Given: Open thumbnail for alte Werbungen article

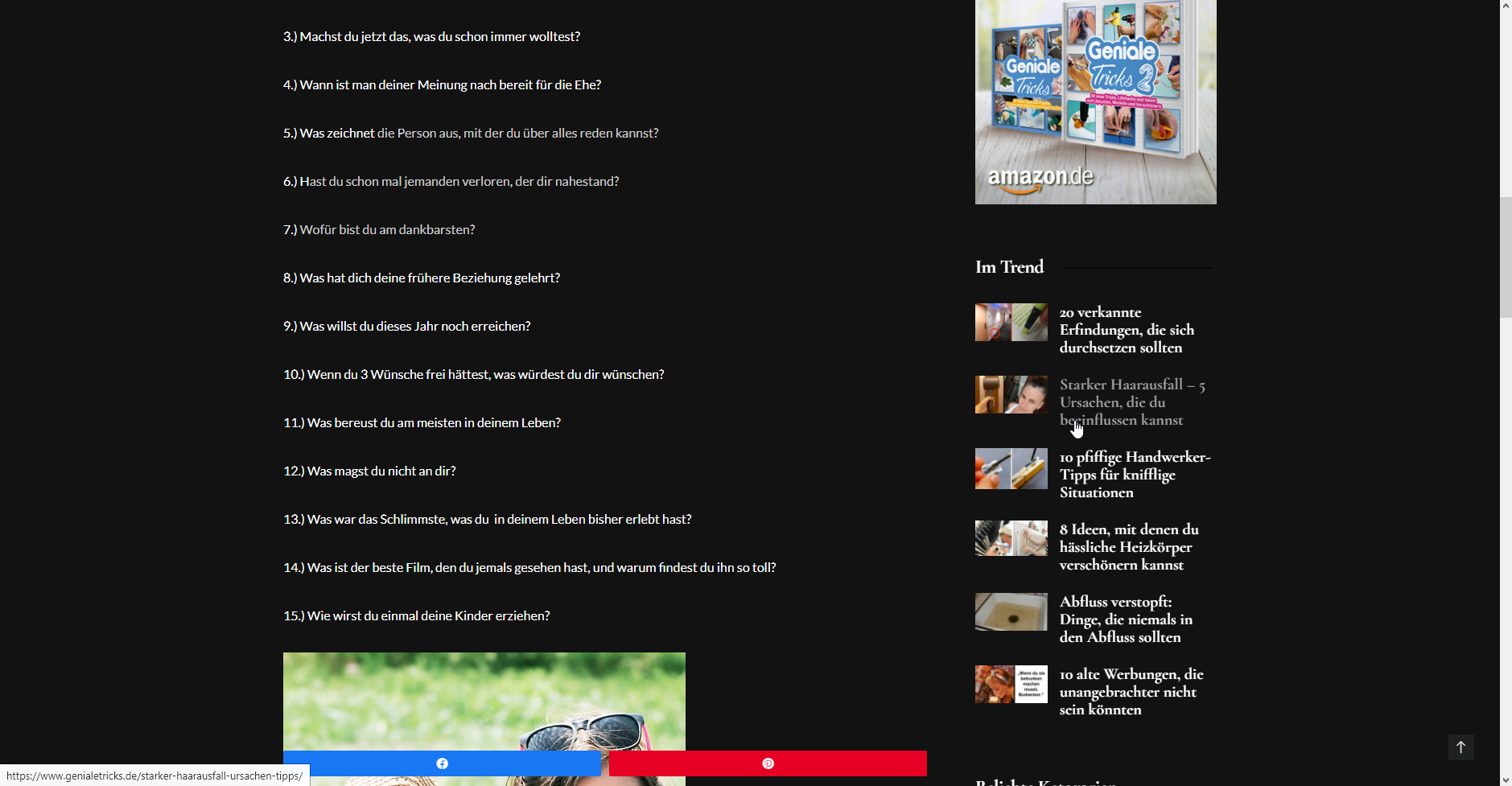Looking at the screenshot, I should [1011, 685].
